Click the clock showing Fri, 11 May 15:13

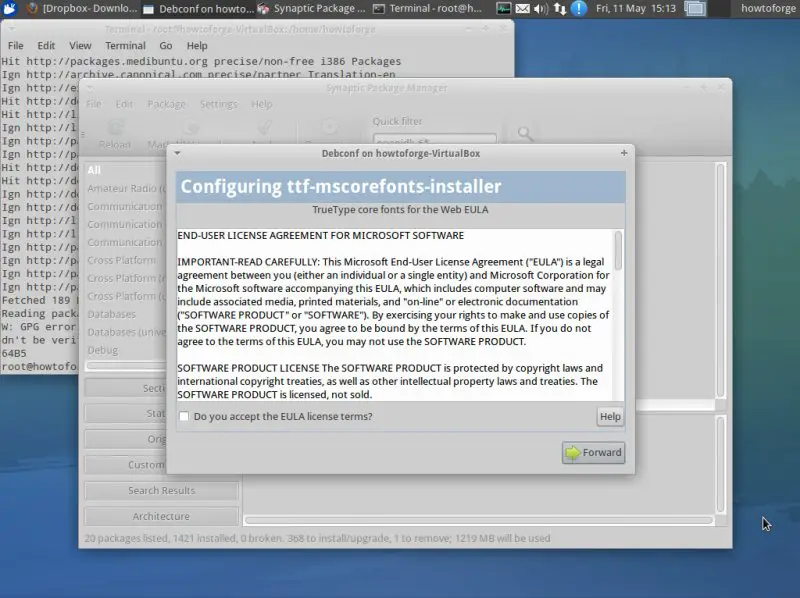[x=636, y=8]
